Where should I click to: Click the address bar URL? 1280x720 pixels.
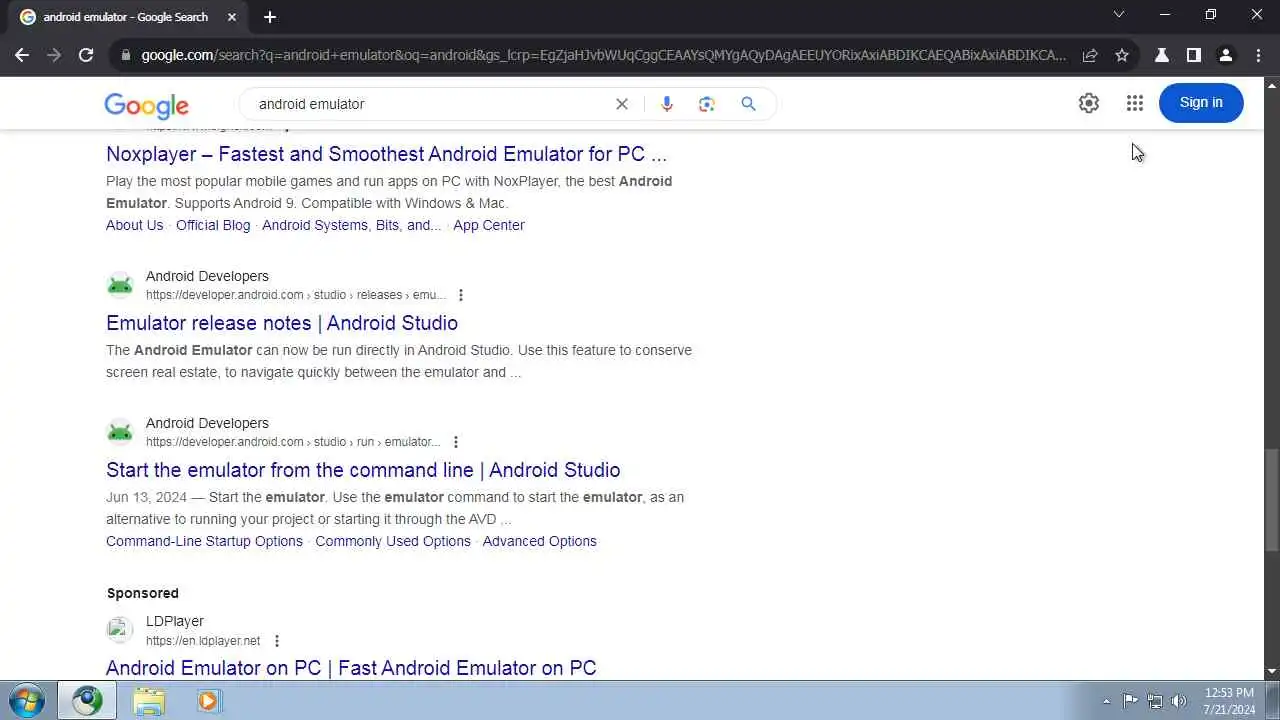click(x=603, y=55)
